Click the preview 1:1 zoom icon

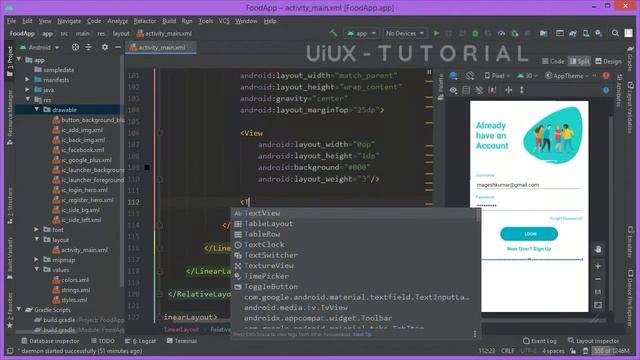tap(598, 292)
